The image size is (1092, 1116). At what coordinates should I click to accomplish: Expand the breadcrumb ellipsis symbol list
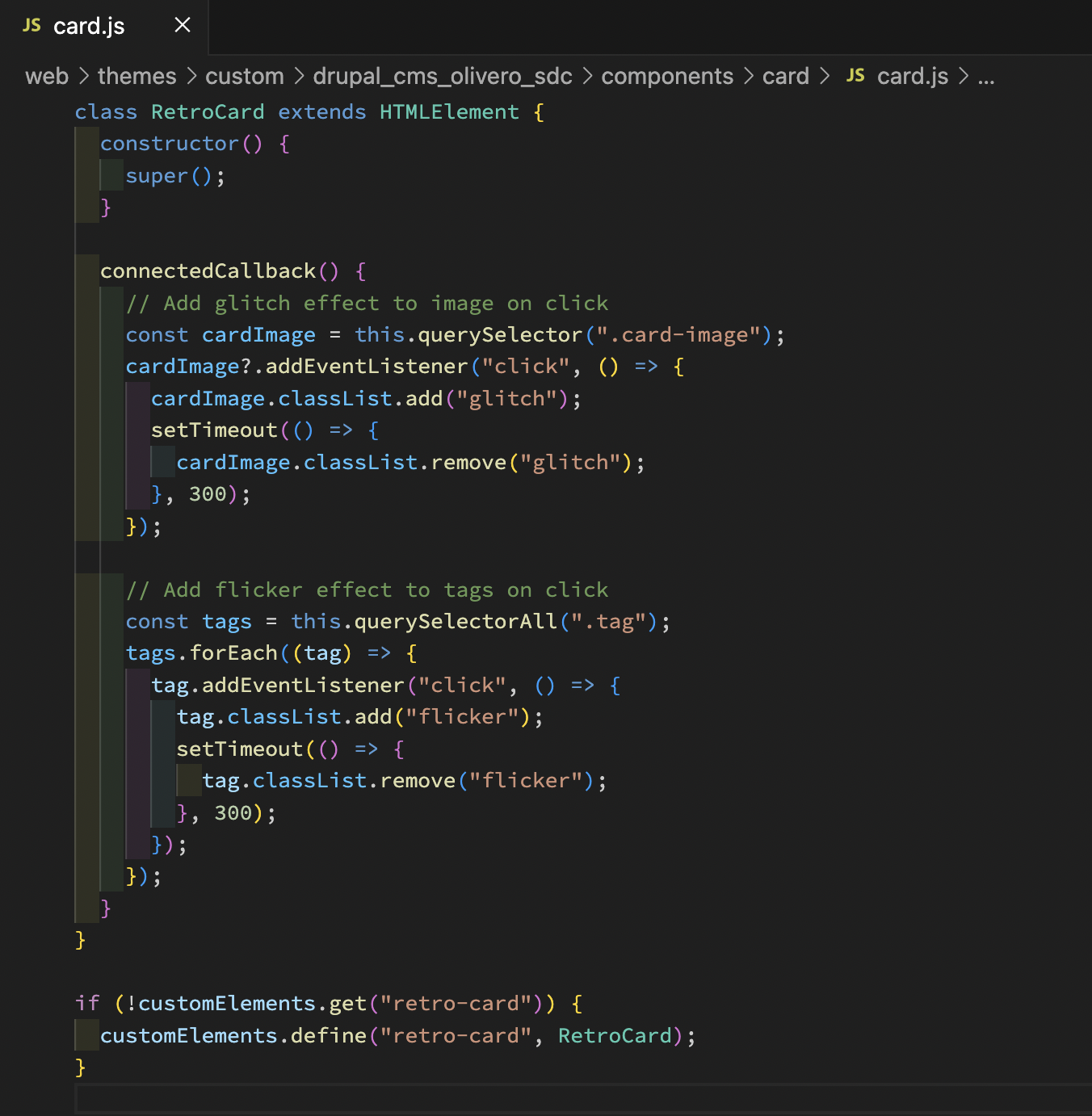[986, 78]
